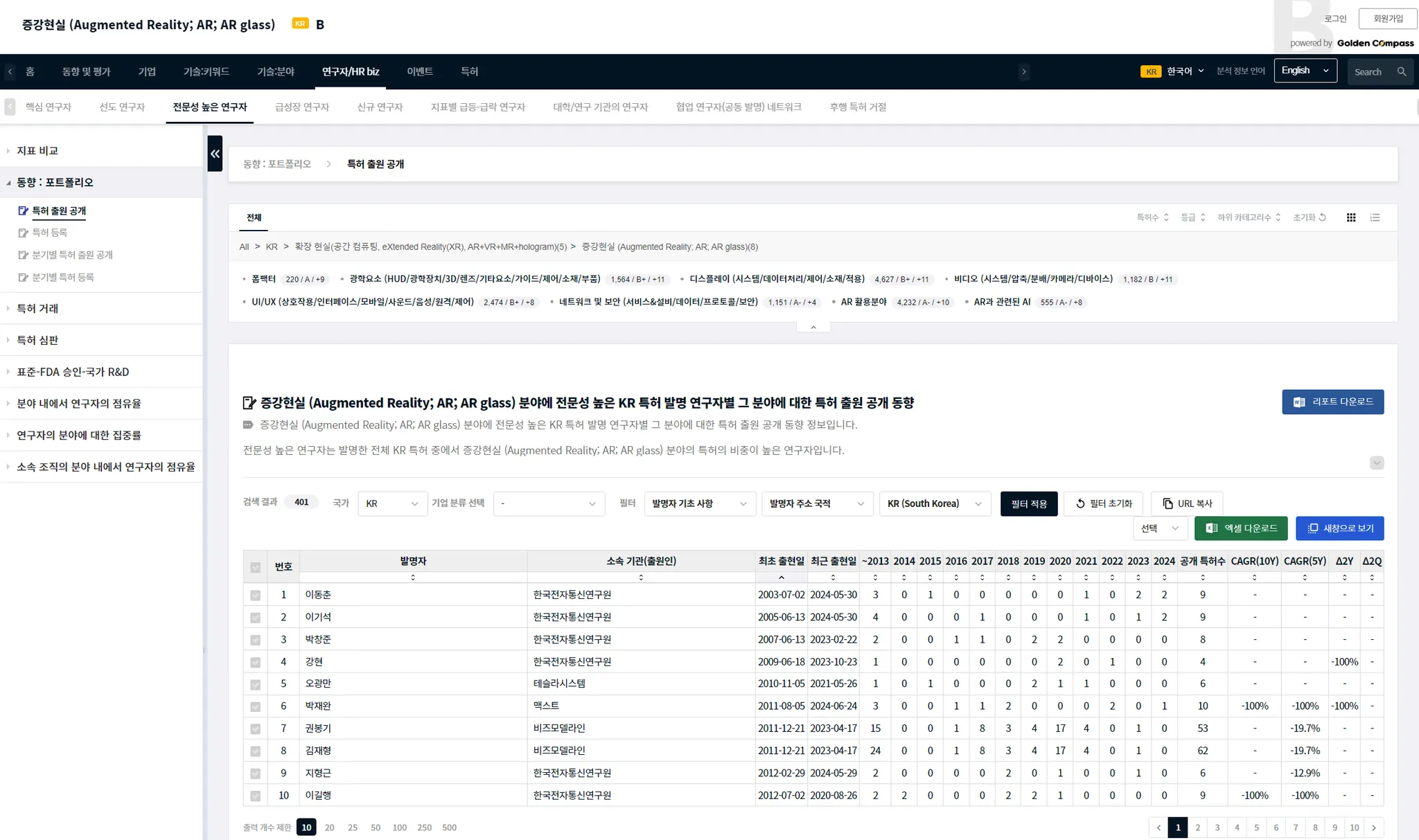Open the 국가 KR dropdown
This screenshot has height=840, width=1419.
[x=391, y=503]
